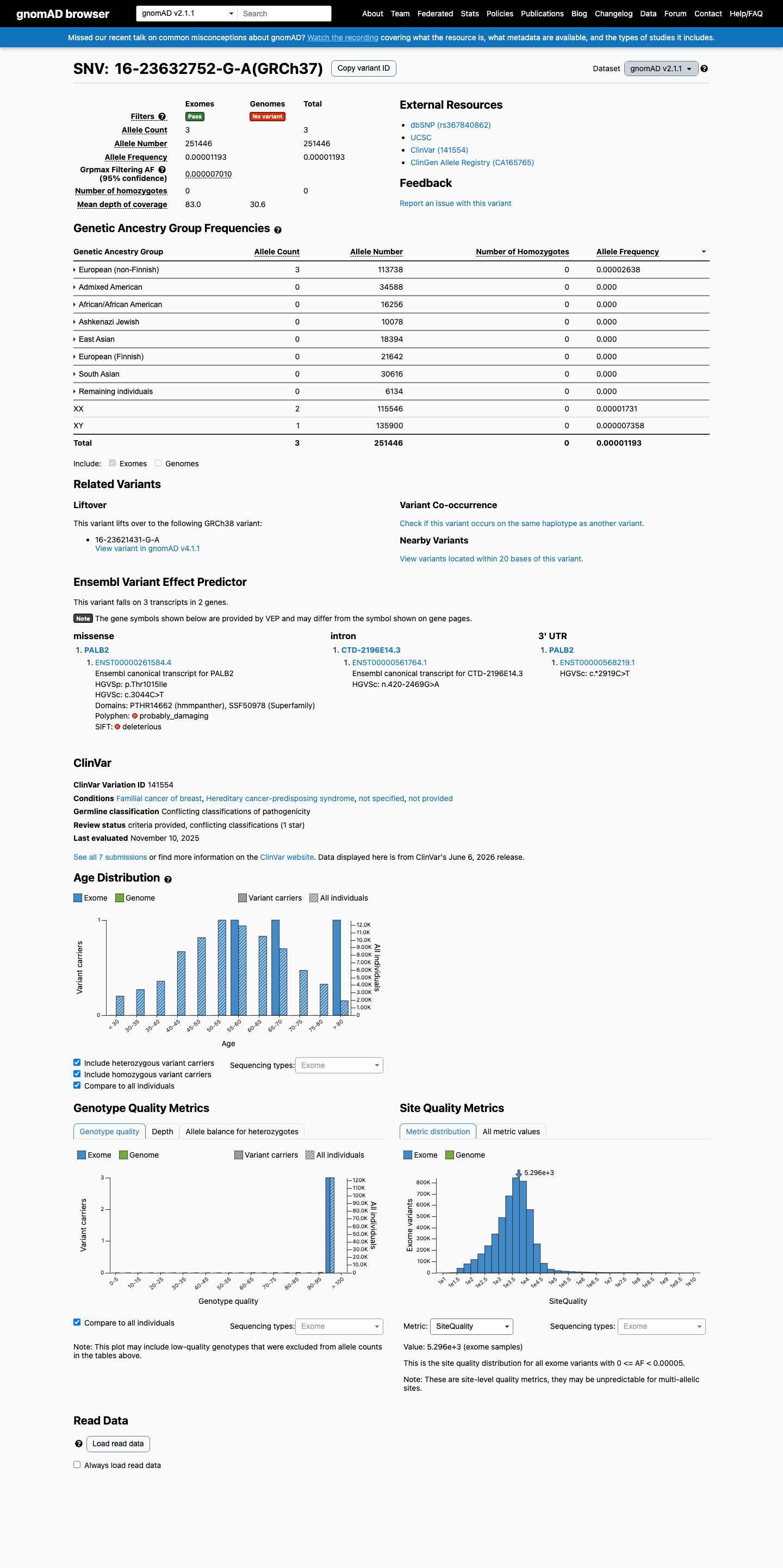Enable Always load read data
The width and height of the screenshot is (783, 1568).
pyautogui.click(x=77, y=1465)
